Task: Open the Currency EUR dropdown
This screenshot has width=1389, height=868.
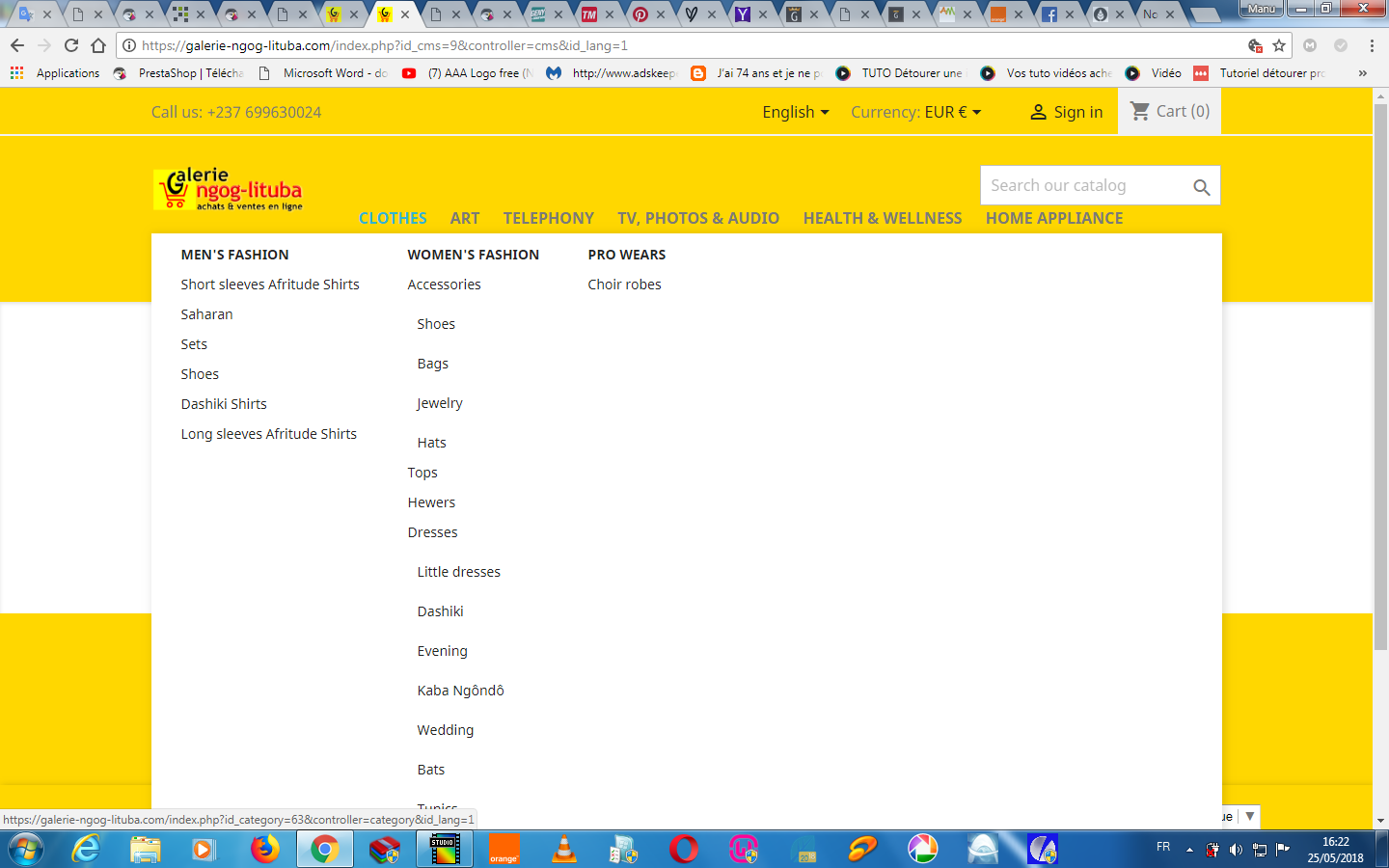Action: (915, 112)
